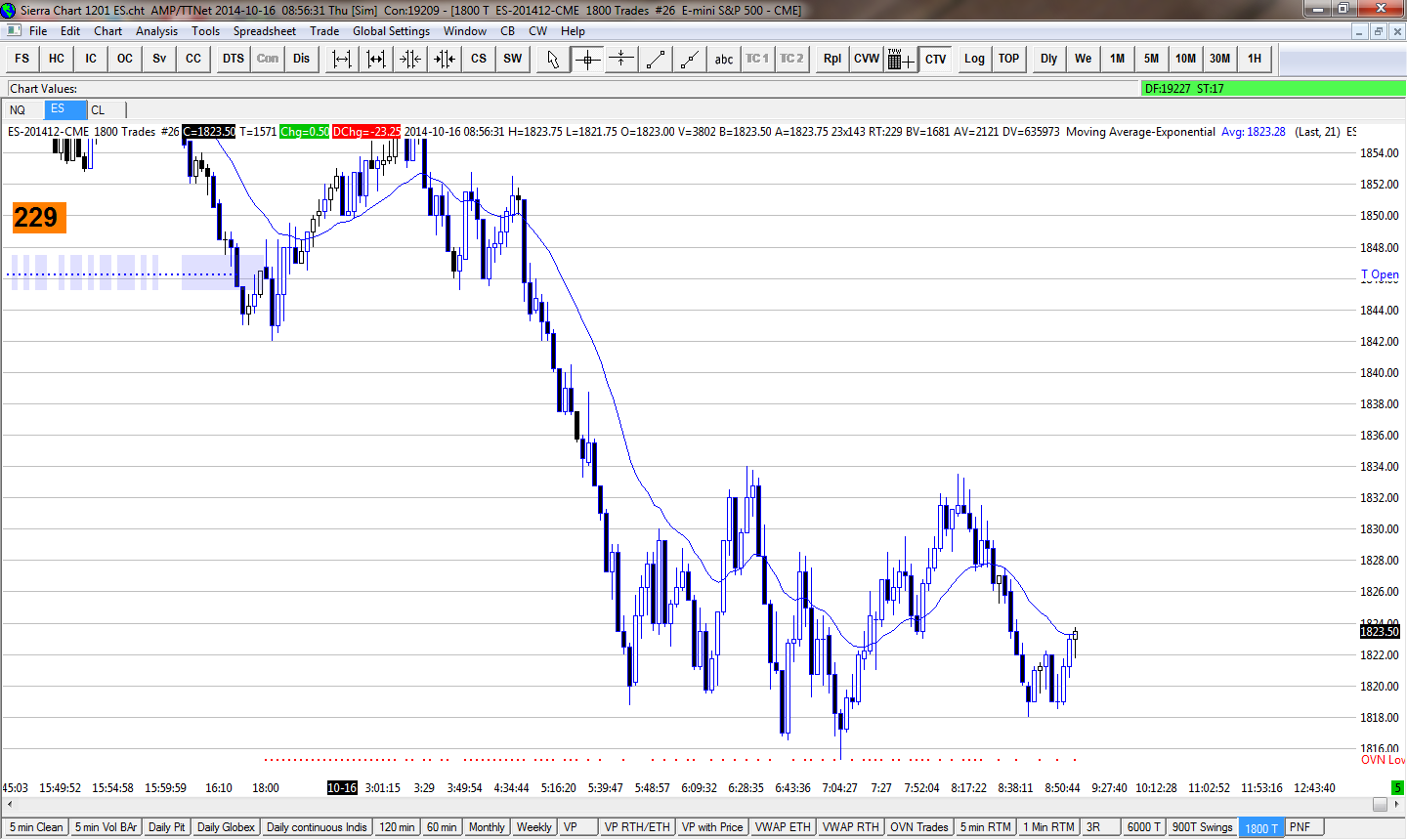Select the extending ray drawing tool
Screen dimensions: 1407x840
tap(690, 59)
